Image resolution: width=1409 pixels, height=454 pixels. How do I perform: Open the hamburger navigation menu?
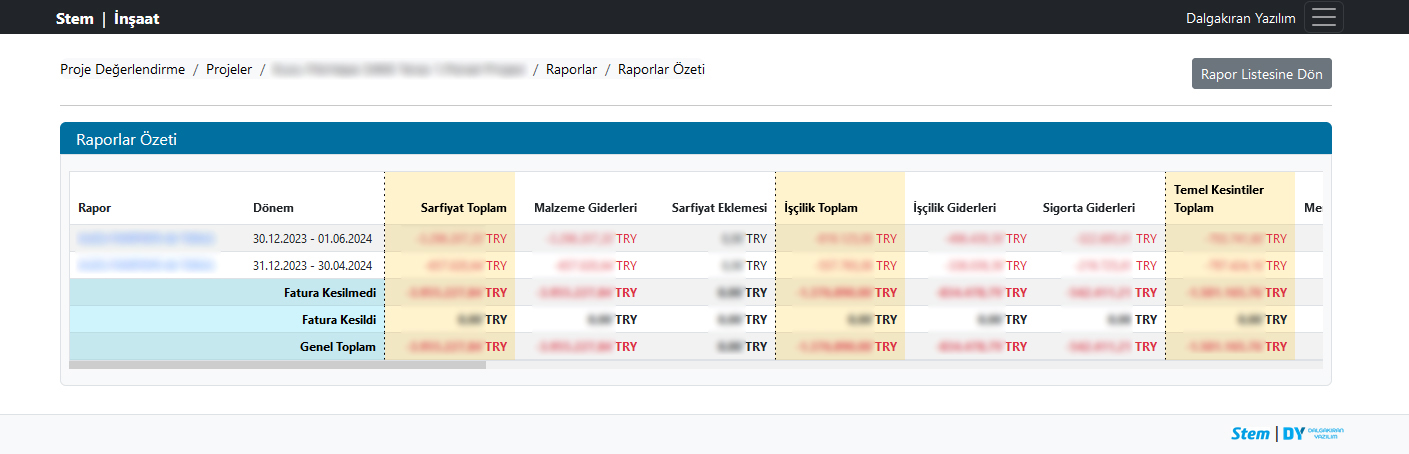[1323, 18]
